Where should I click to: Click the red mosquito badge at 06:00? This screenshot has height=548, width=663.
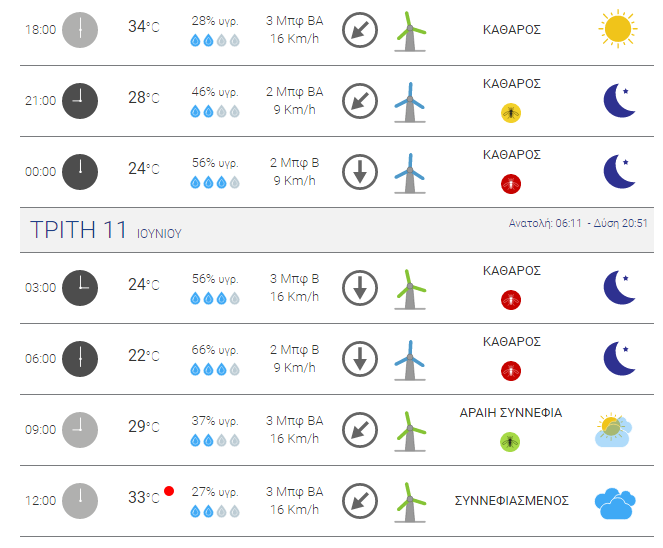pos(511,371)
